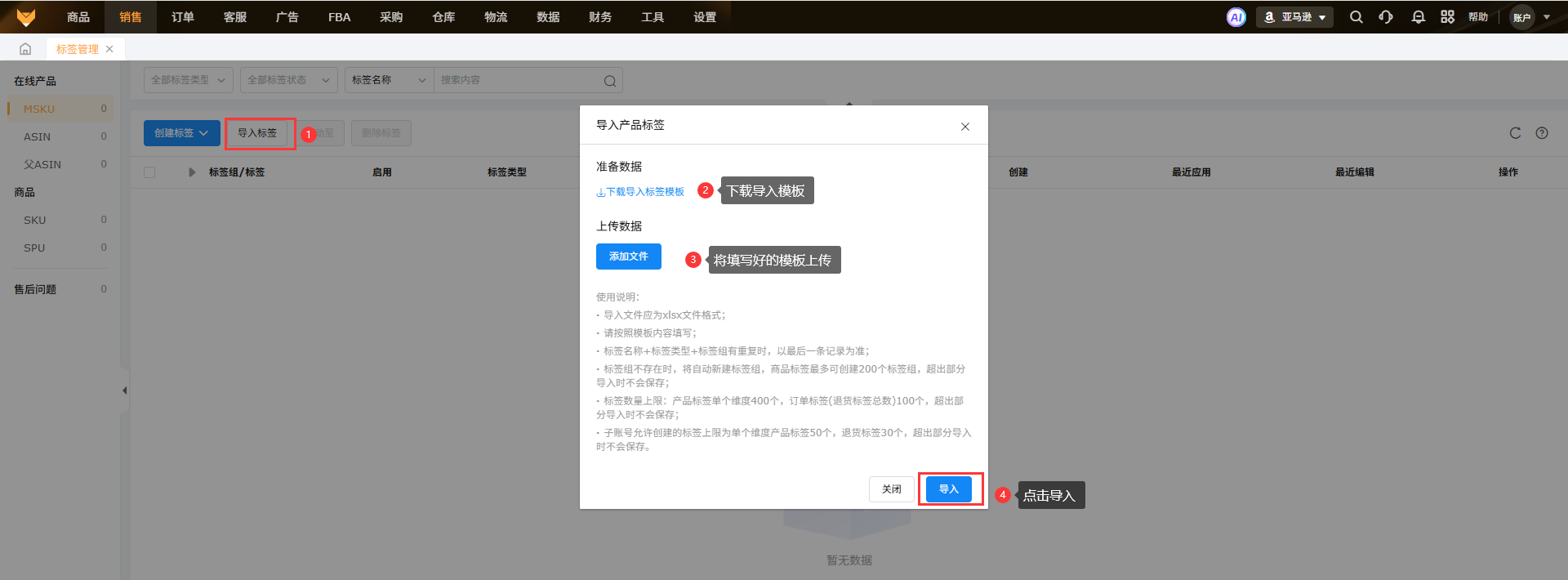This screenshot has height=580, width=1568.
Task: Open the 全部标签状态 dropdown
Action: coord(288,80)
